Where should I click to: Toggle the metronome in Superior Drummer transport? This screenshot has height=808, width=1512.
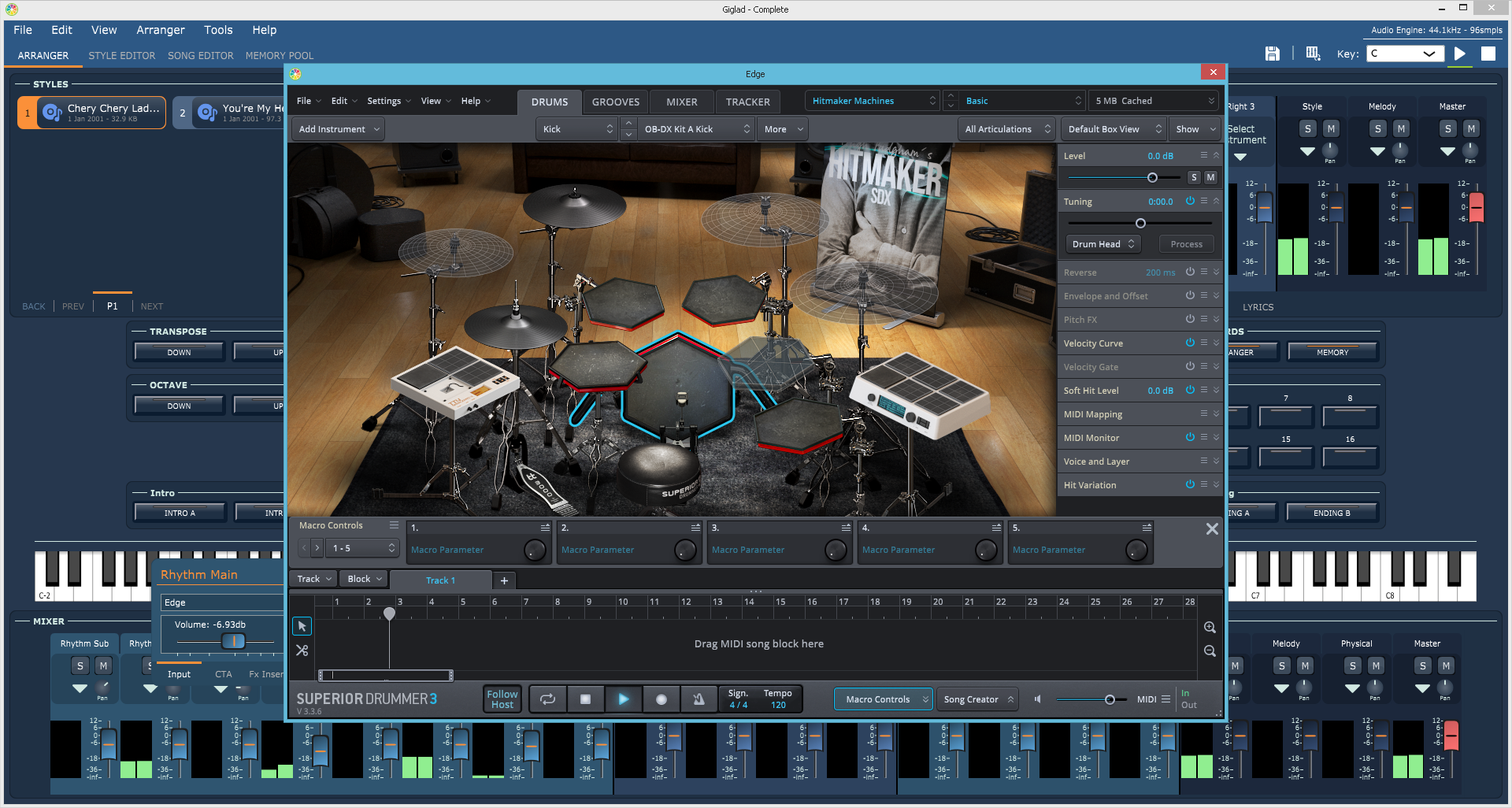click(699, 699)
